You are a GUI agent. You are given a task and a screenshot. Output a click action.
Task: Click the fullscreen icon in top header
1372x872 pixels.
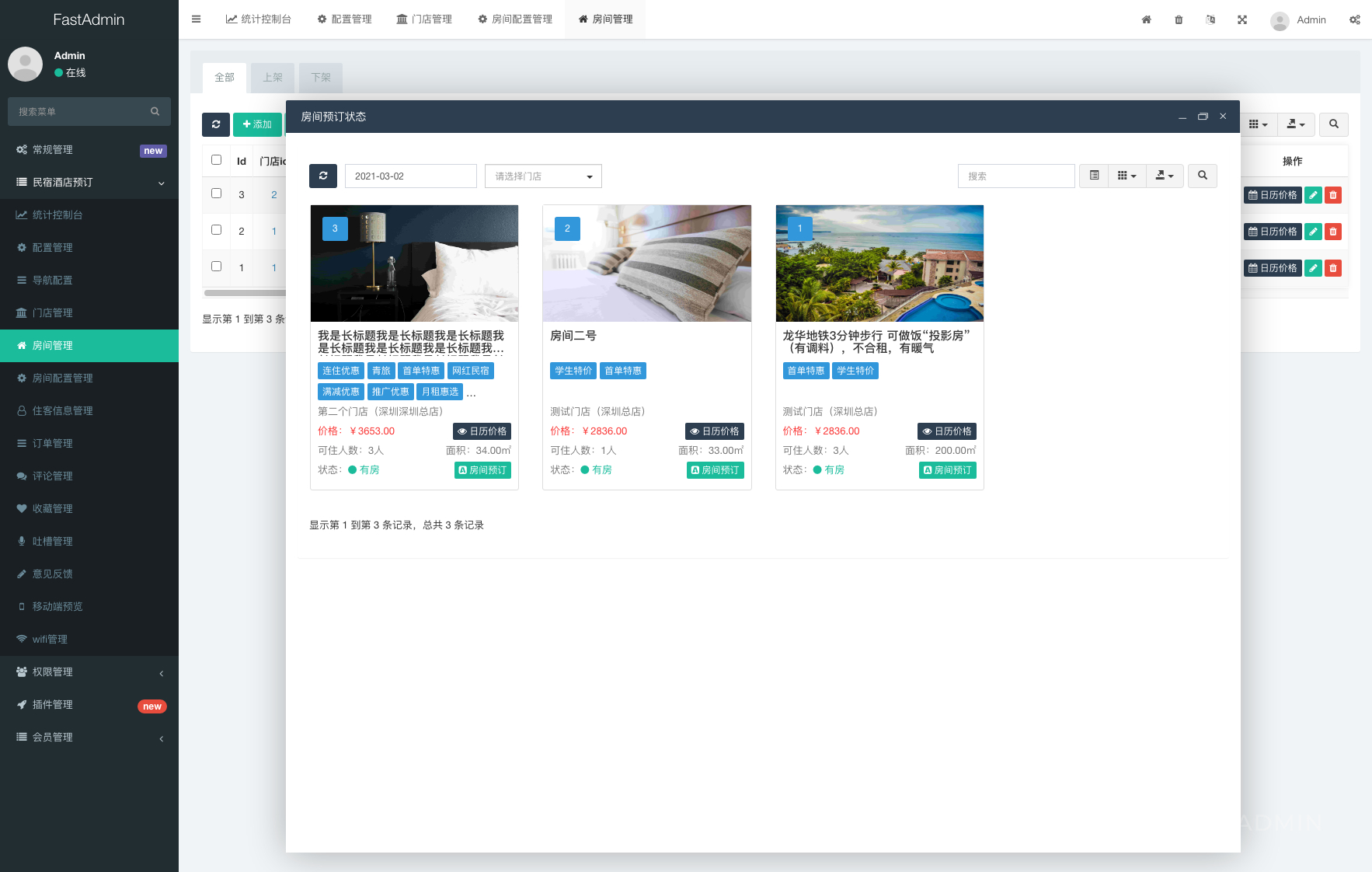point(1242,19)
